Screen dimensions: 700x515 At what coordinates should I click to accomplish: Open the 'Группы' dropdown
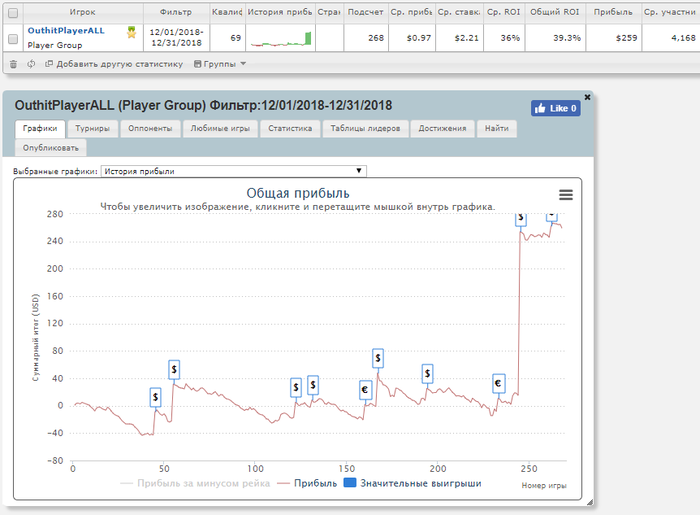pos(220,64)
